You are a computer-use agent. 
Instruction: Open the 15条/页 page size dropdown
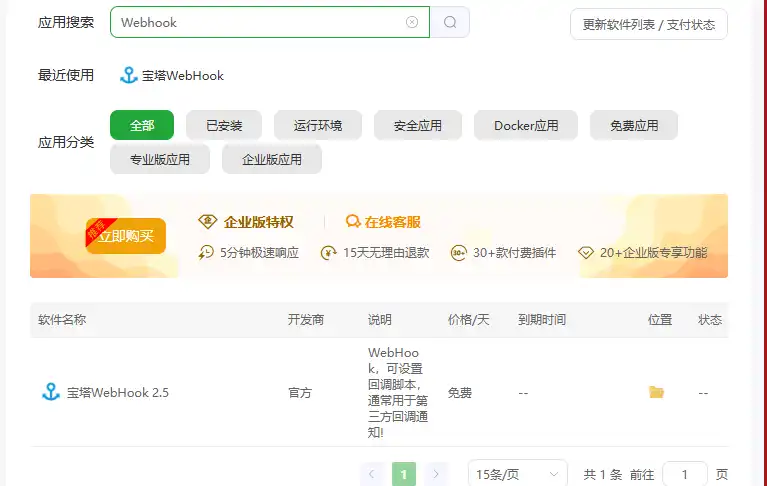(x=517, y=473)
